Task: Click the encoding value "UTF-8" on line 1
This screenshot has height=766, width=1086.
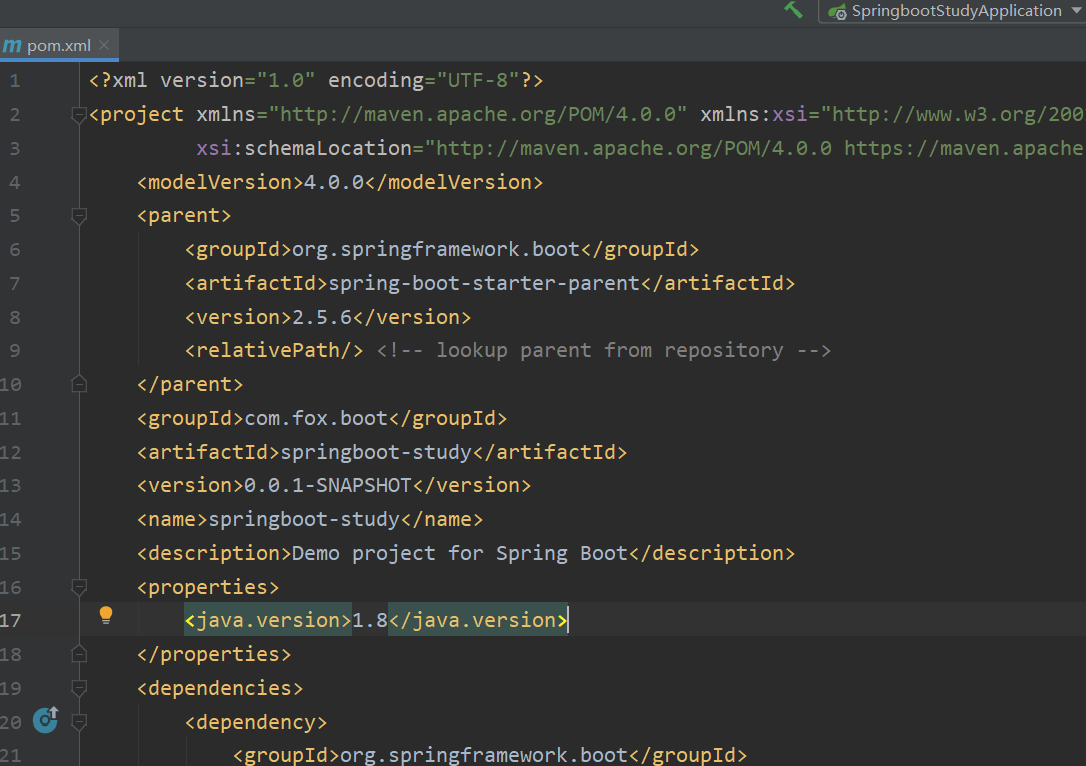Action: click(478, 80)
